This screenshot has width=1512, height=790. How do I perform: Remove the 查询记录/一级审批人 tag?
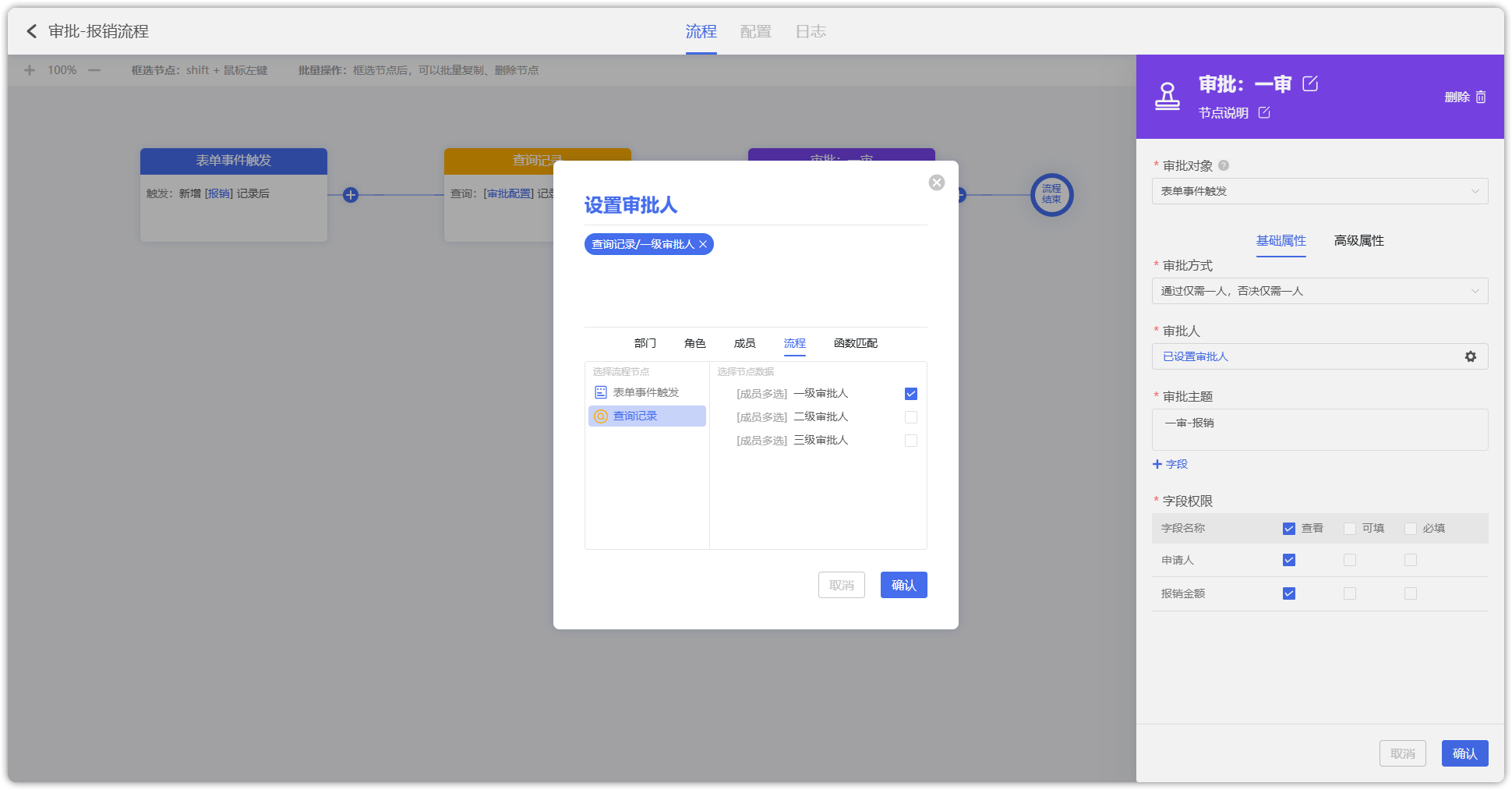click(703, 244)
